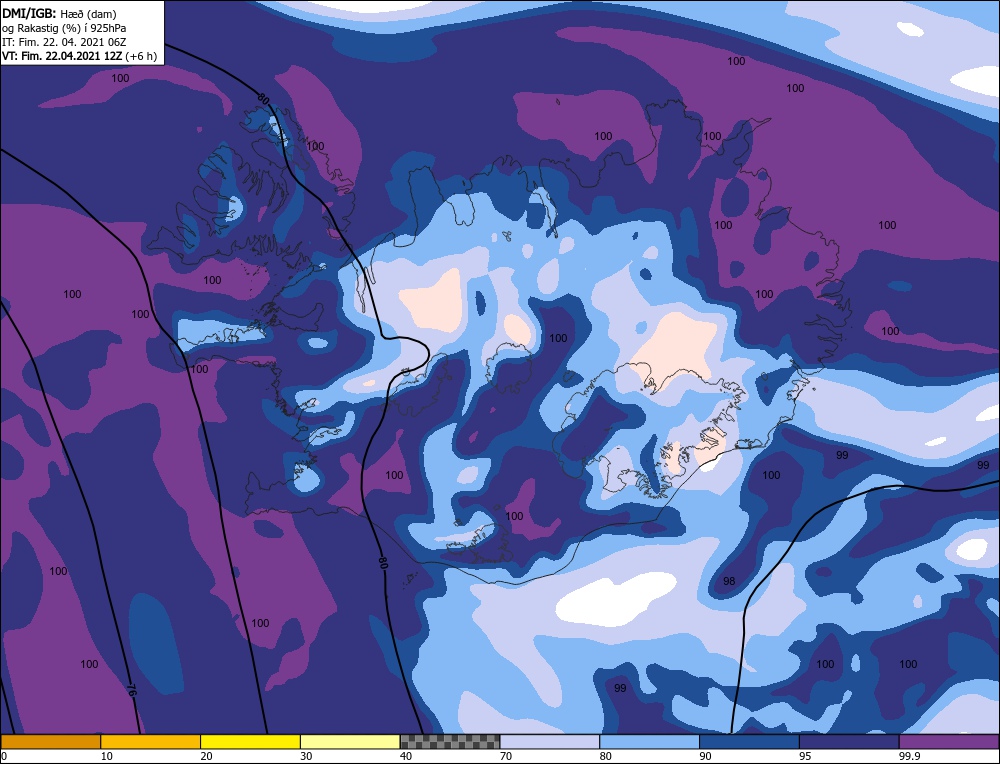
Task: Click the dark orange 0–10 legend swatch
Action: 50,742
